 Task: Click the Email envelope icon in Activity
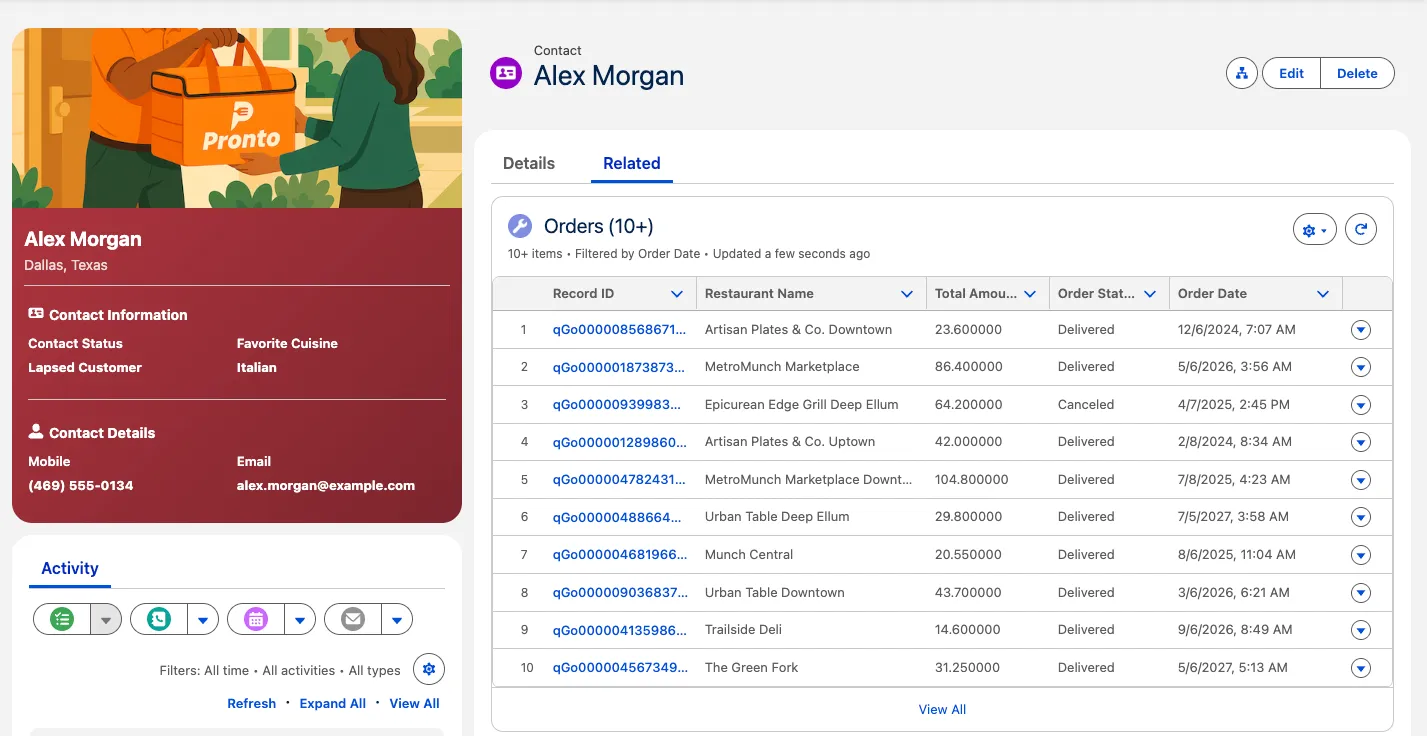(x=353, y=620)
